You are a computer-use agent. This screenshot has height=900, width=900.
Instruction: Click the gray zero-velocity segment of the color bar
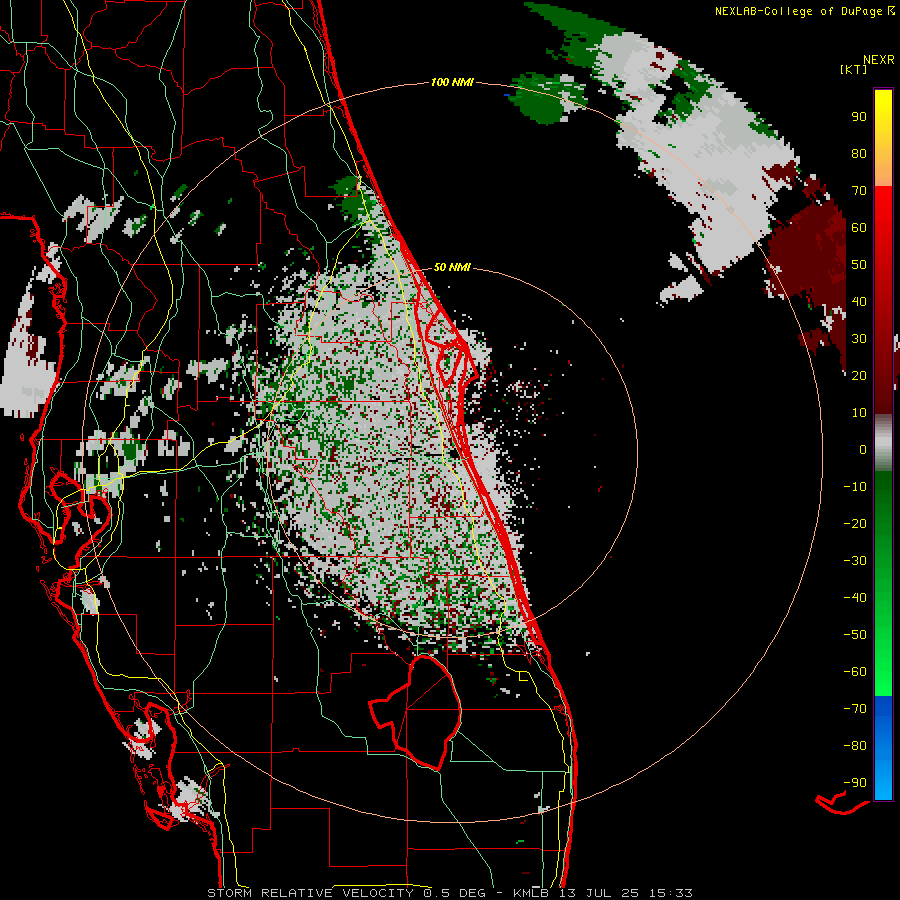883,445
